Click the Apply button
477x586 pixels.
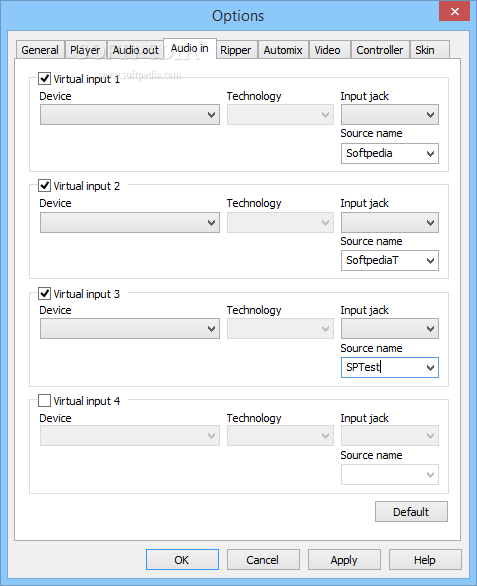[344, 560]
